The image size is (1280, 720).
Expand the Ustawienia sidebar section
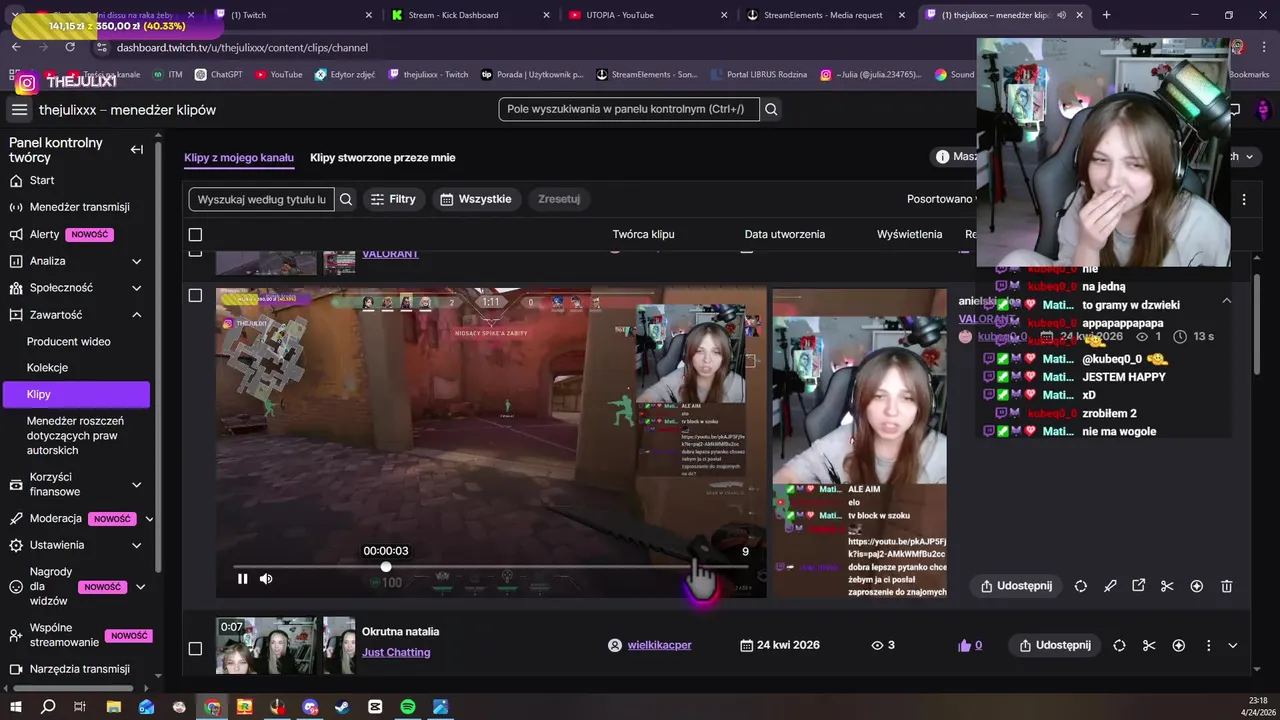click(x=137, y=545)
